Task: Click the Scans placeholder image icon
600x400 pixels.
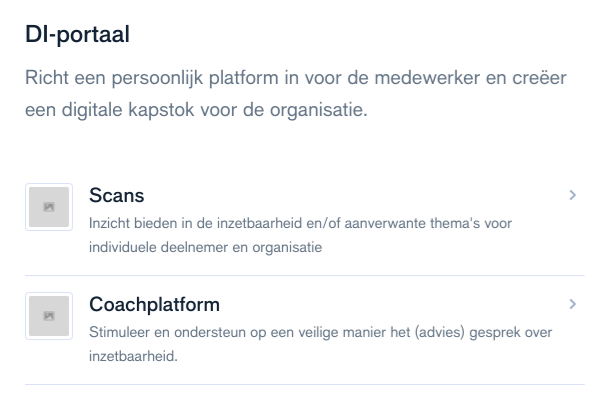Action: 49,207
